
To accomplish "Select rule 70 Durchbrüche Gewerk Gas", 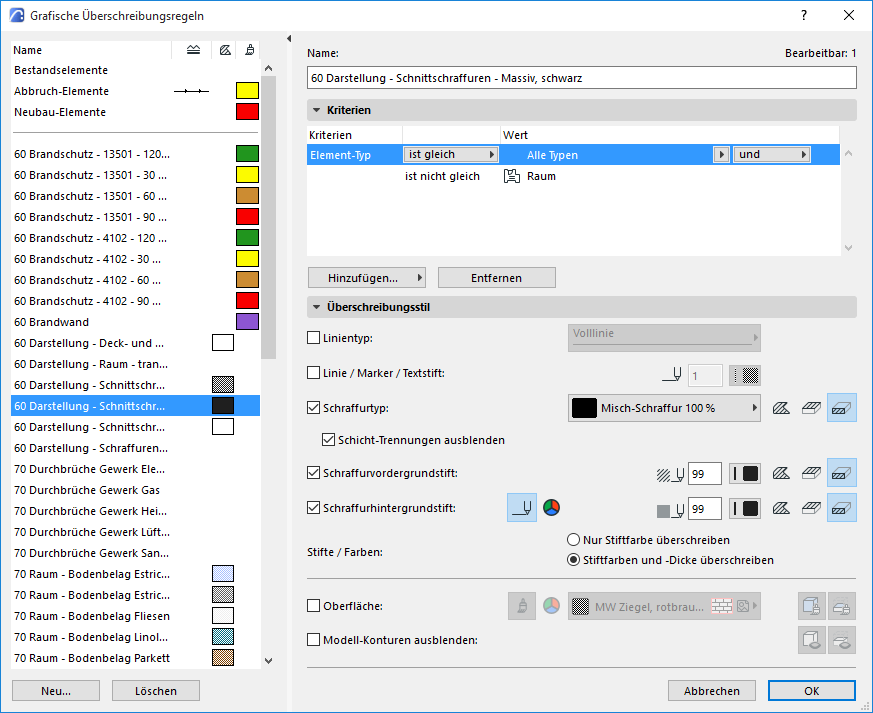I will click(135, 490).
